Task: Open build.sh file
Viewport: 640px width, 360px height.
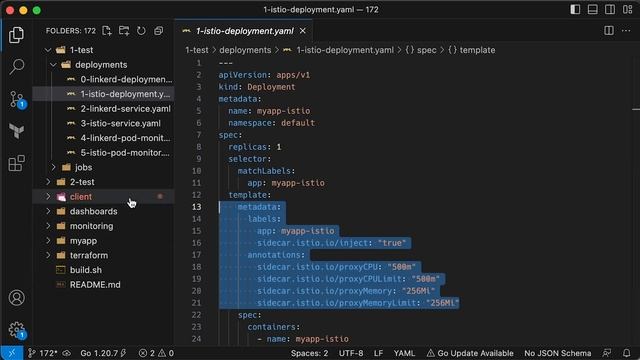Action: (104, 270)
